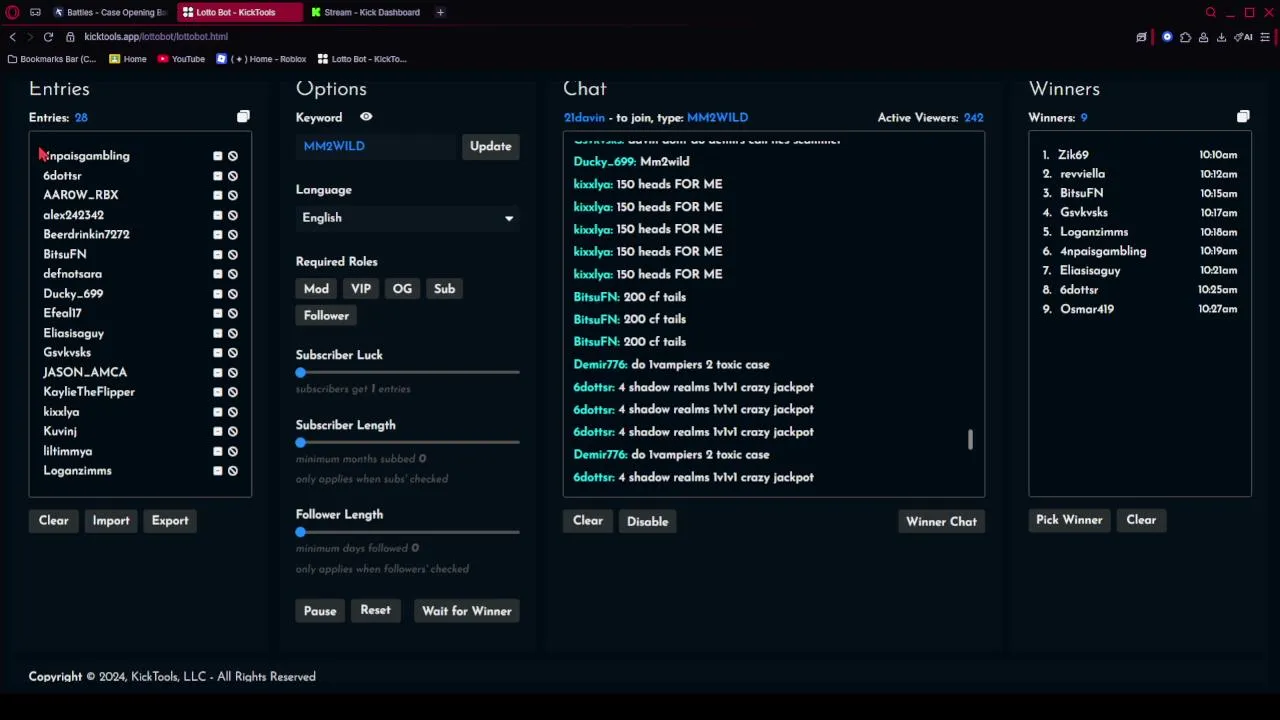
Task: Ban AAR0W_RBX using the ban icon
Action: tap(233, 195)
